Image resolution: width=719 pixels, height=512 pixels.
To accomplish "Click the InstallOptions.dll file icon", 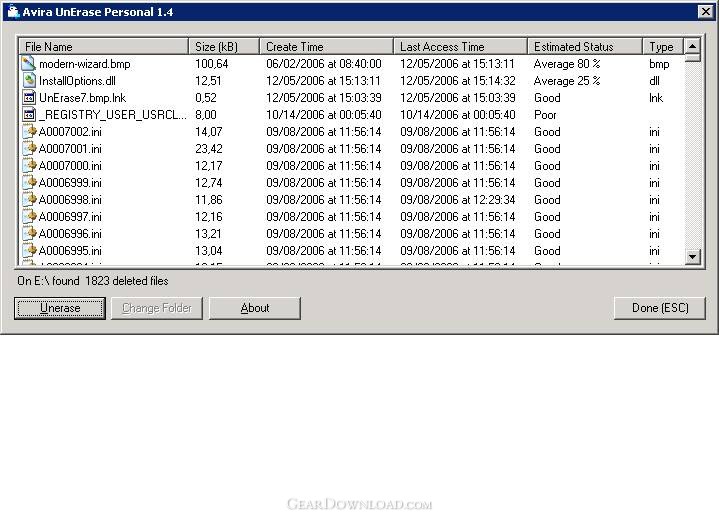I will tap(29, 81).
